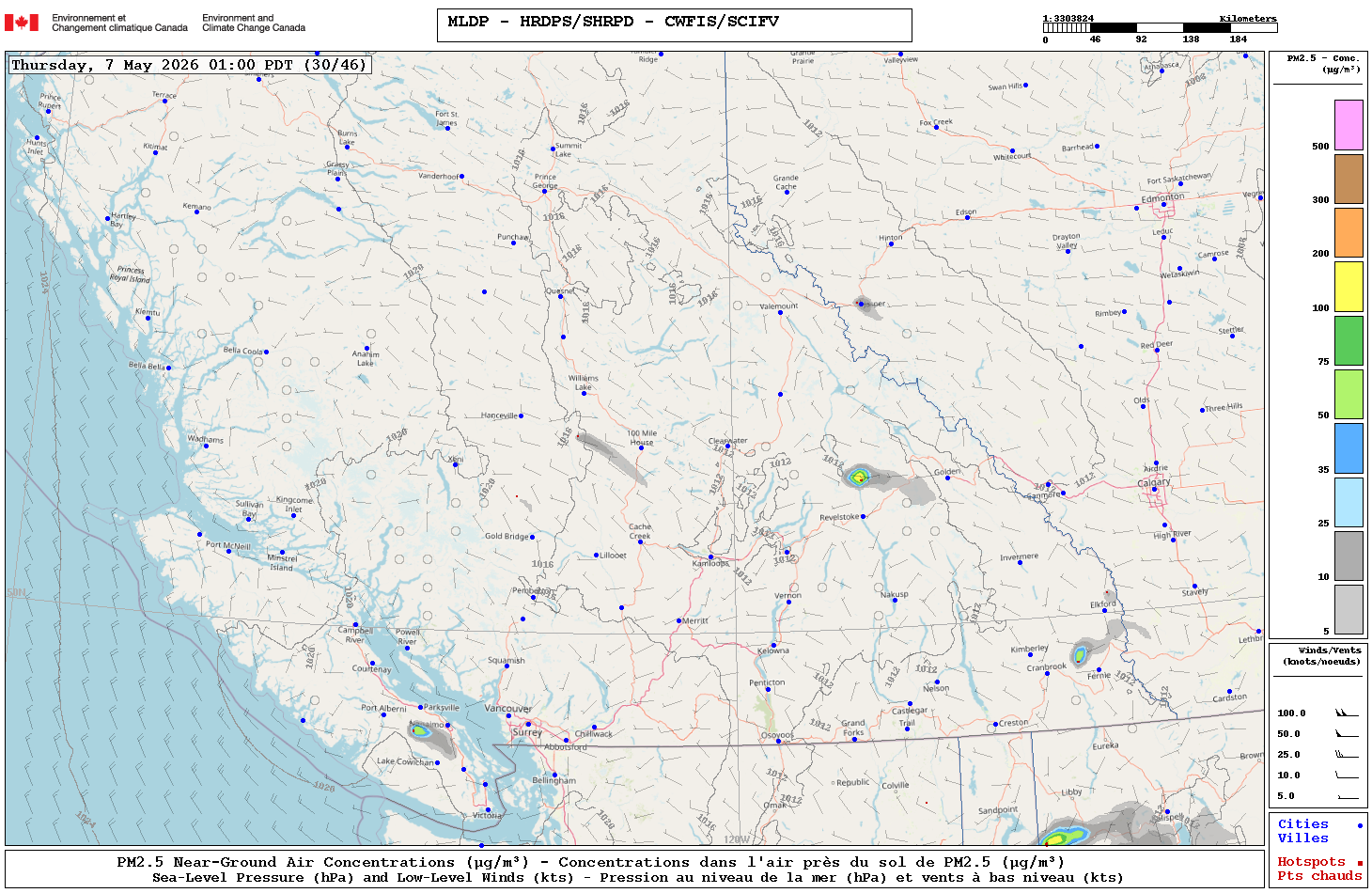The width and height of the screenshot is (1372, 893).
Task: Click the smoke plume west of Golden
Action: click(x=888, y=483)
